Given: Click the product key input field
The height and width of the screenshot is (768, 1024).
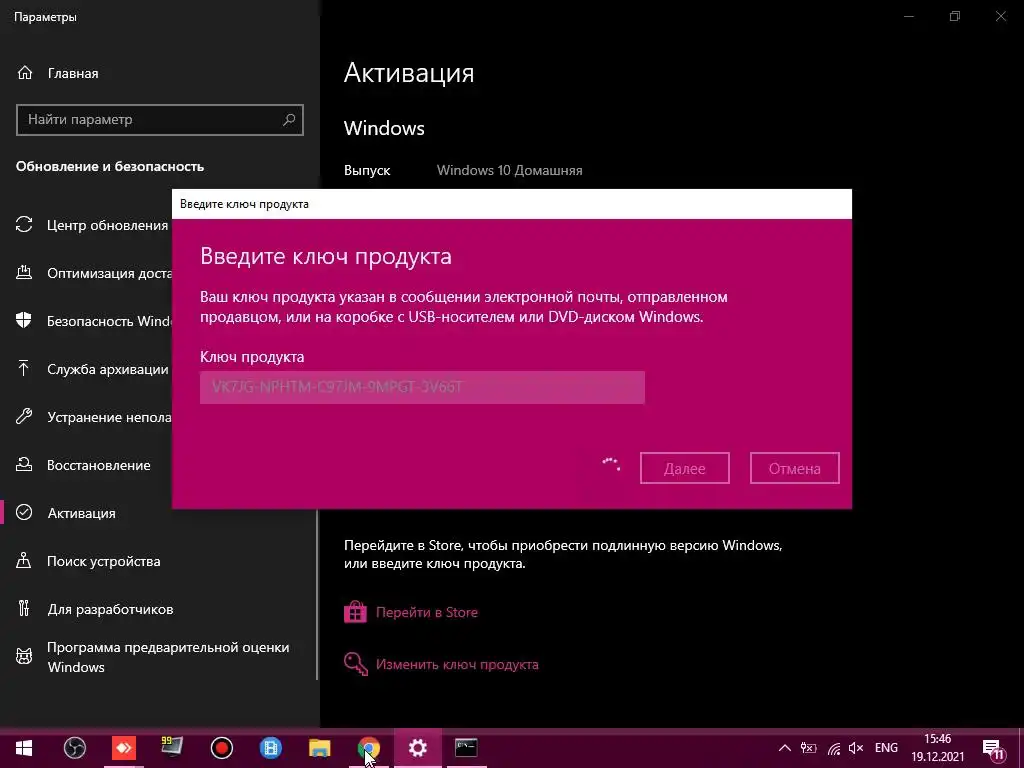Looking at the screenshot, I should pos(422,387).
